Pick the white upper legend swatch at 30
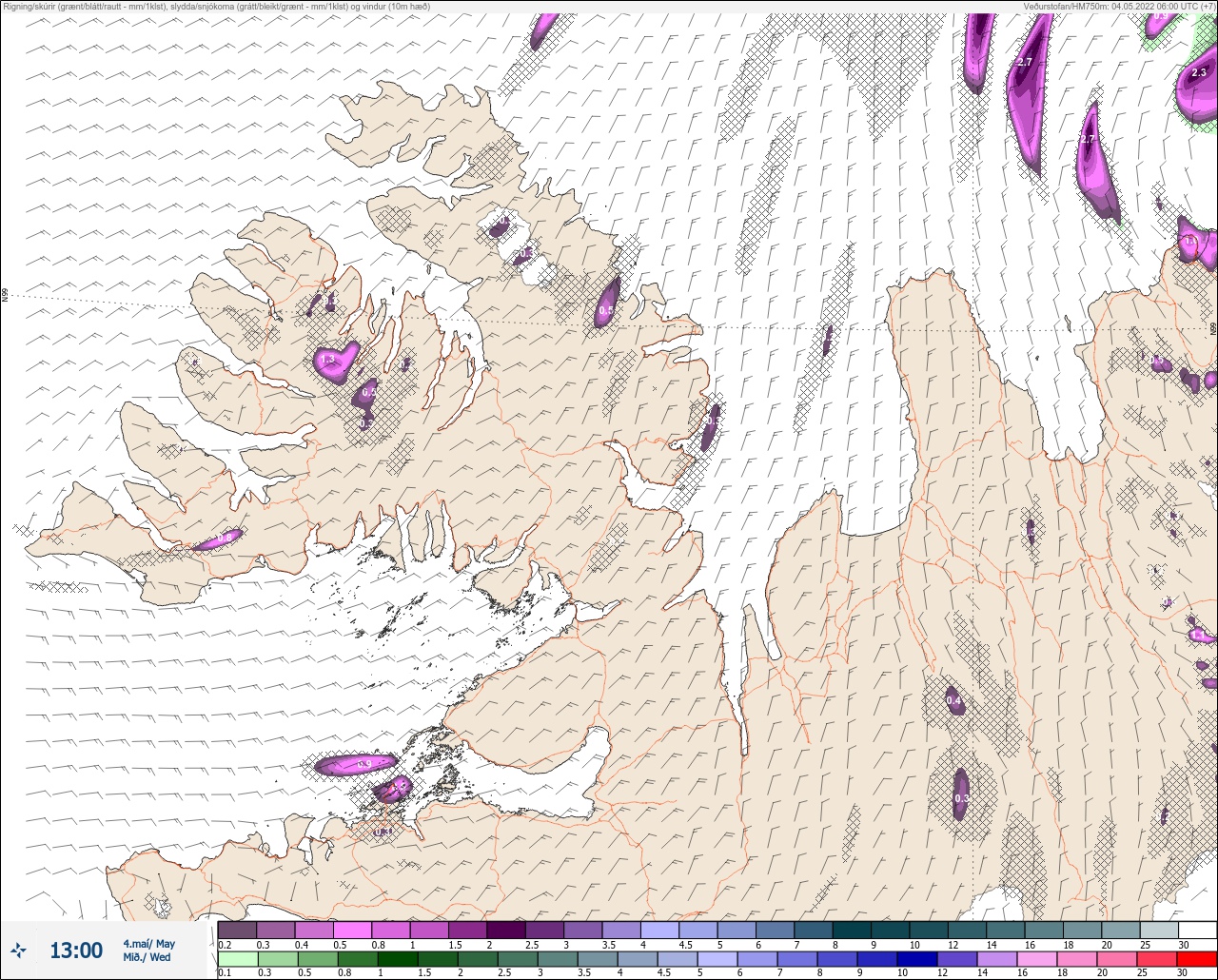This screenshot has width=1218, height=980. pyautogui.click(x=1198, y=930)
